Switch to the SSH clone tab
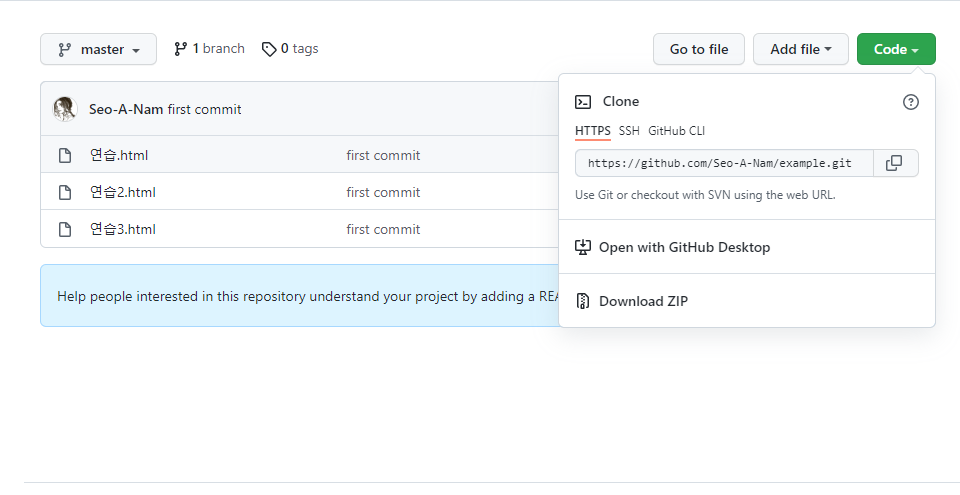 click(629, 131)
